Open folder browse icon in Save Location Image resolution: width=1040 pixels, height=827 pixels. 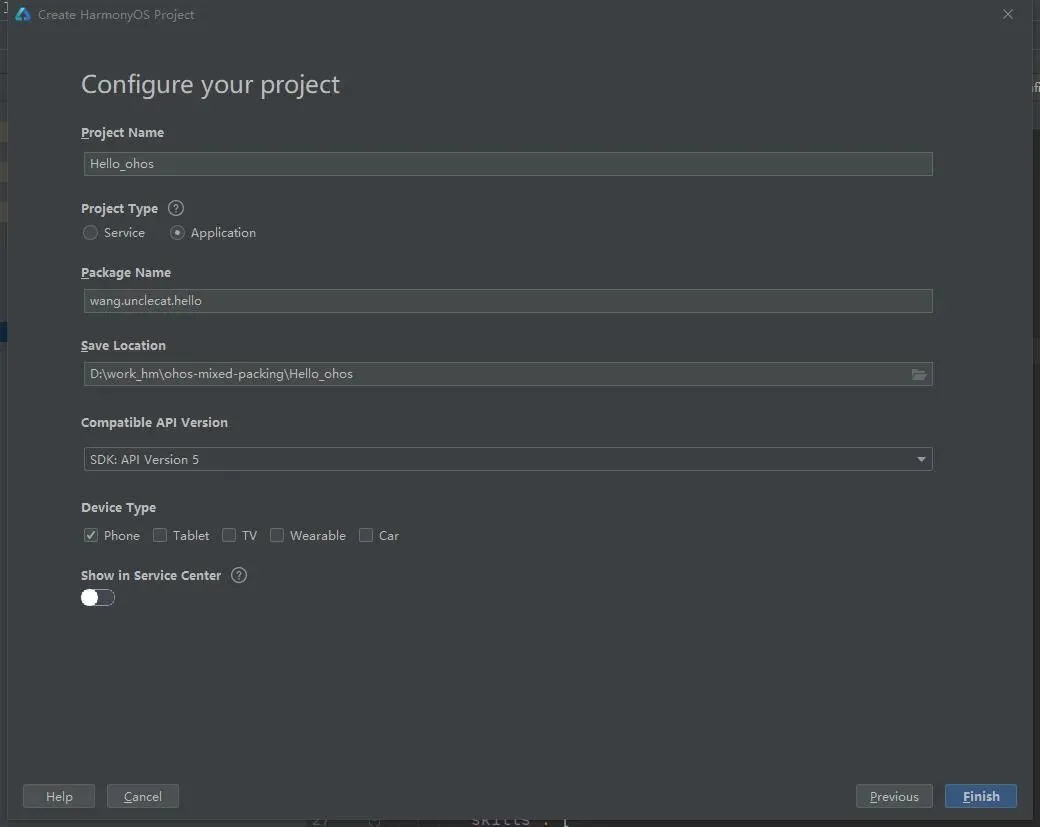click(919, 374)
